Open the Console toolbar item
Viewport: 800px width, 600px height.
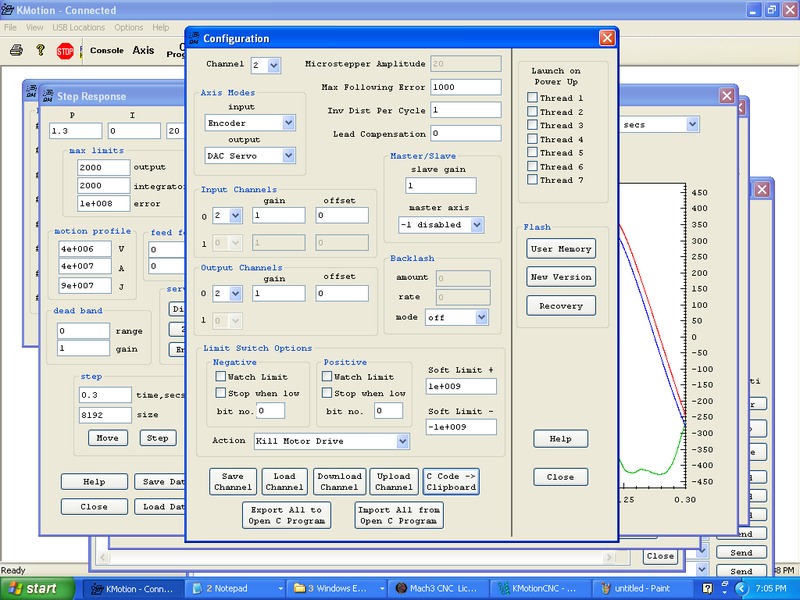pos(107,50)
